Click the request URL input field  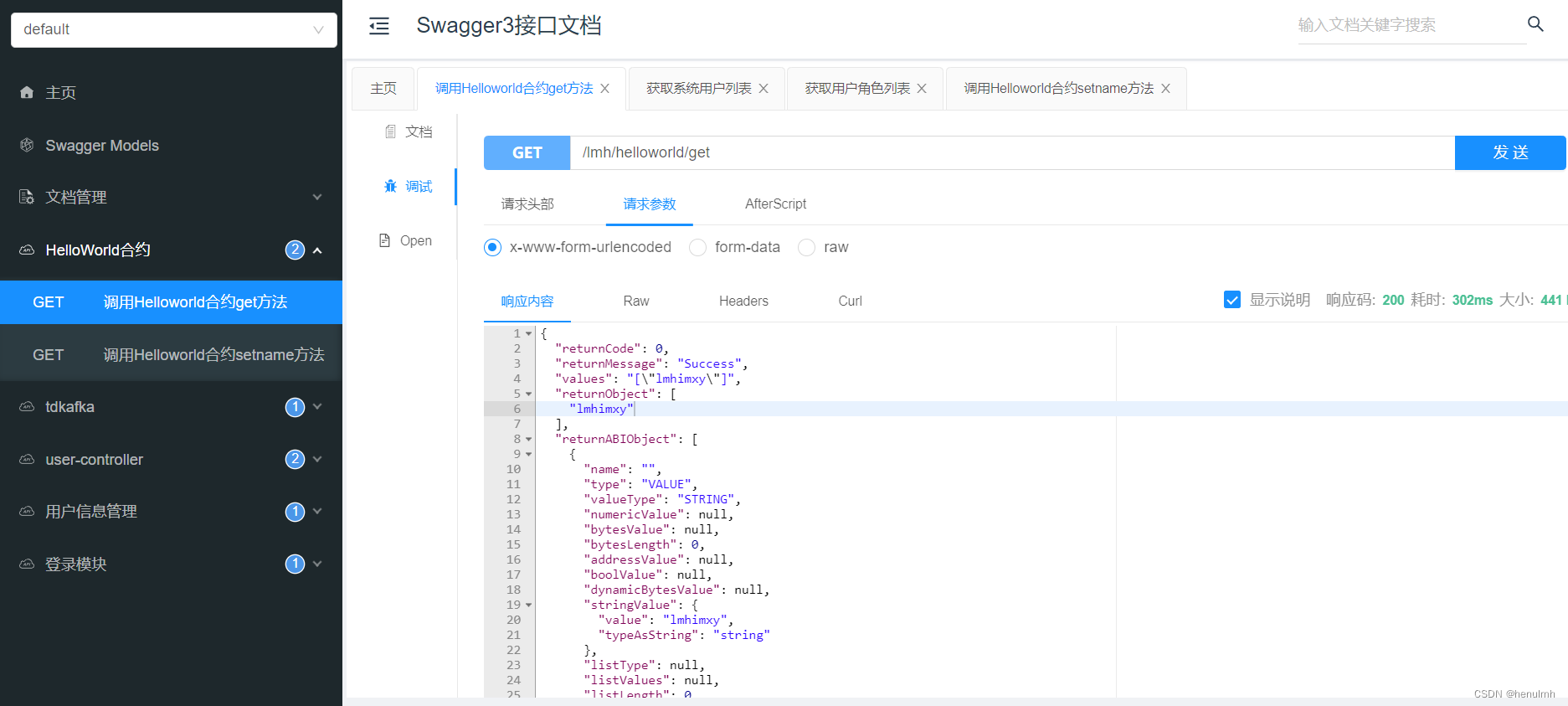1013,152
